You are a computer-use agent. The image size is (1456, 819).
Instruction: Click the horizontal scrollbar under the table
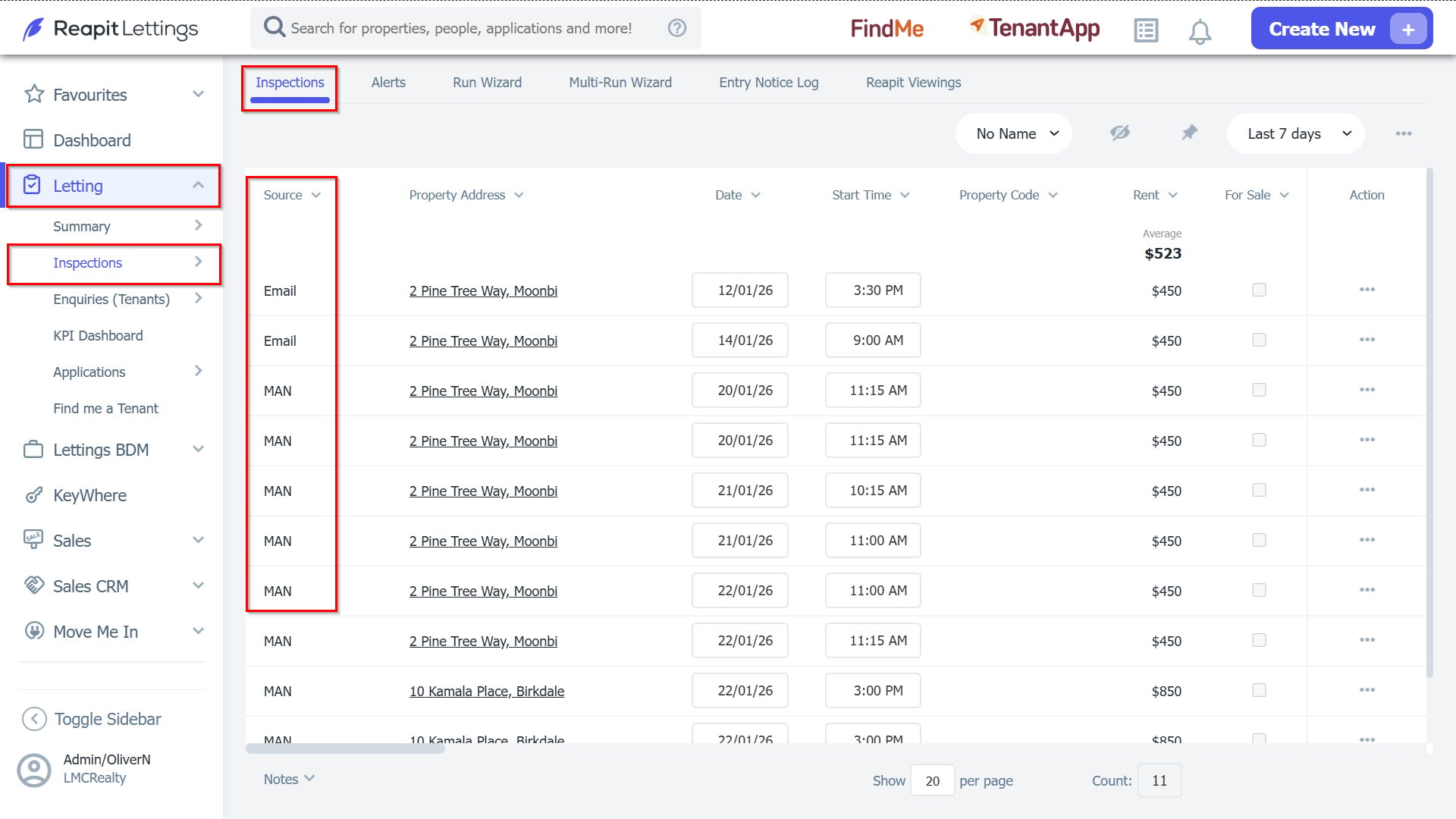click(x=345, y=748)
